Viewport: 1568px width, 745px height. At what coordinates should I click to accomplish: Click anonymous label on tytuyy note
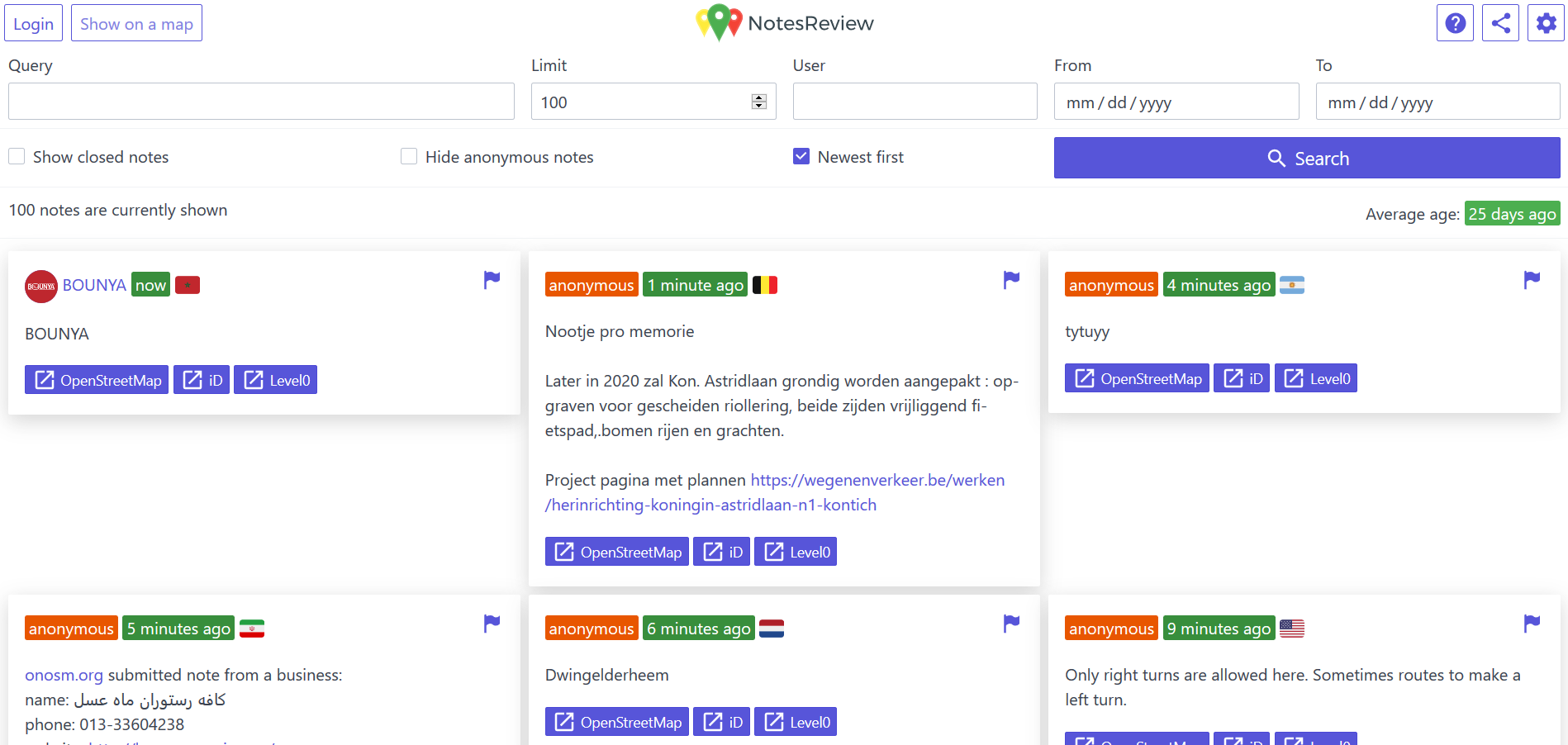tap(1111, 285)
